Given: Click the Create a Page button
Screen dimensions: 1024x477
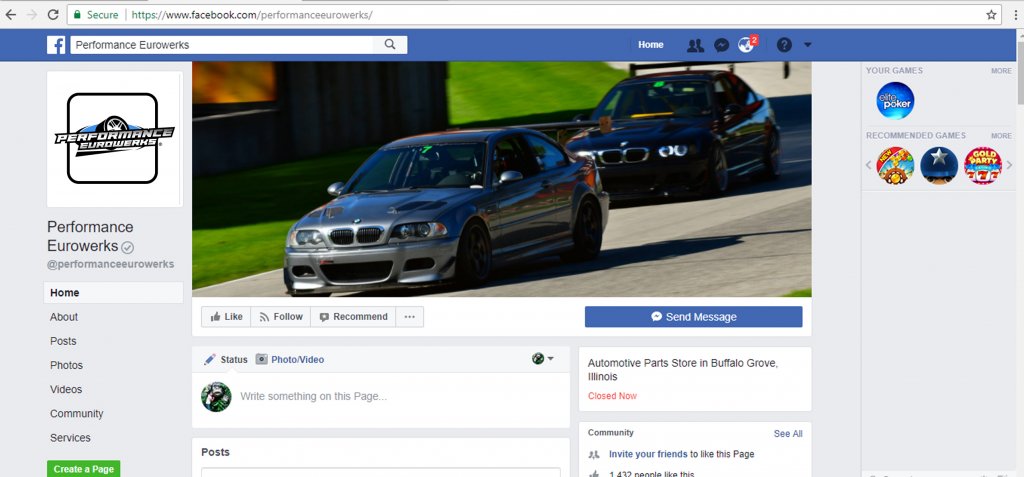Looking at the screenshot, I should pos(84,469).
